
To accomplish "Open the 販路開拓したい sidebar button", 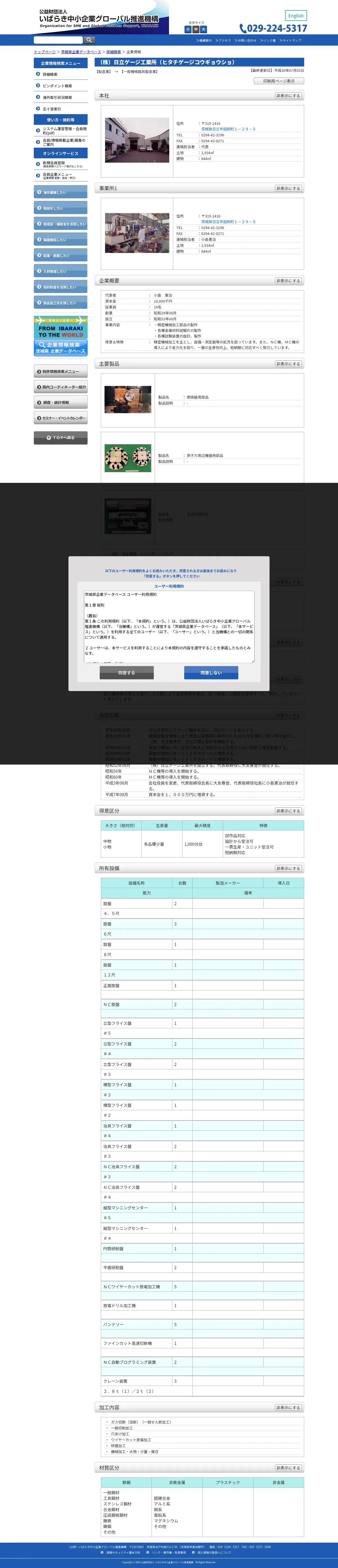I will pyautogui.click(x=60, y=240).
